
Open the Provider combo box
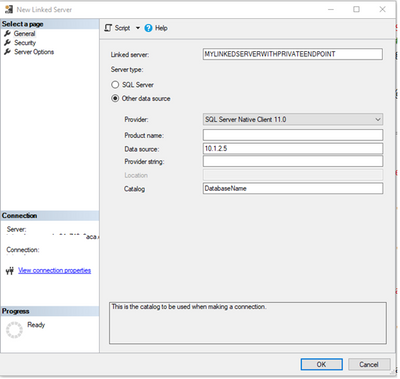coord(293,119)
